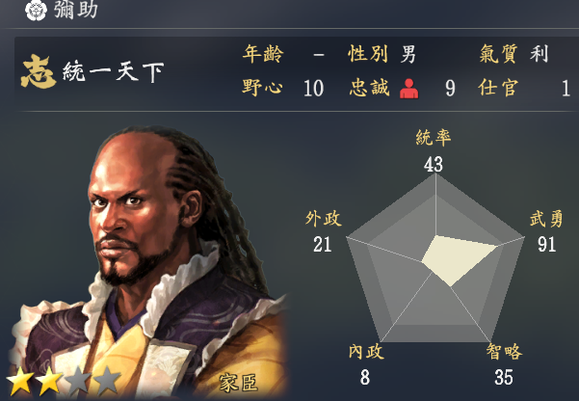The width and height of the screenshot is (579, 401).
Task: Click the 氣質 temperament label
Action: [x=498, y=54]
